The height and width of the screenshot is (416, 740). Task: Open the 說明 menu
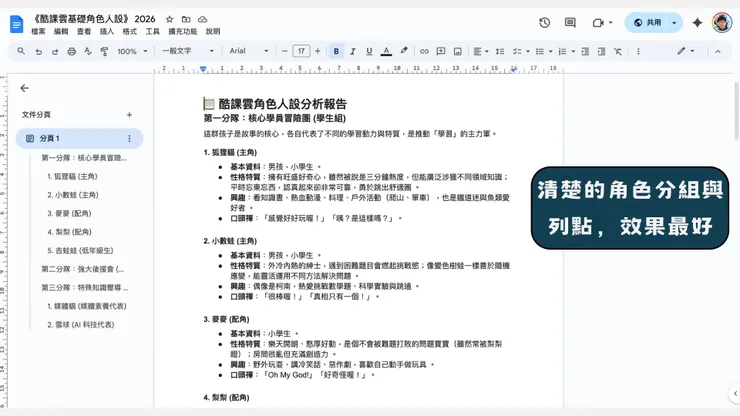[213, 32]
